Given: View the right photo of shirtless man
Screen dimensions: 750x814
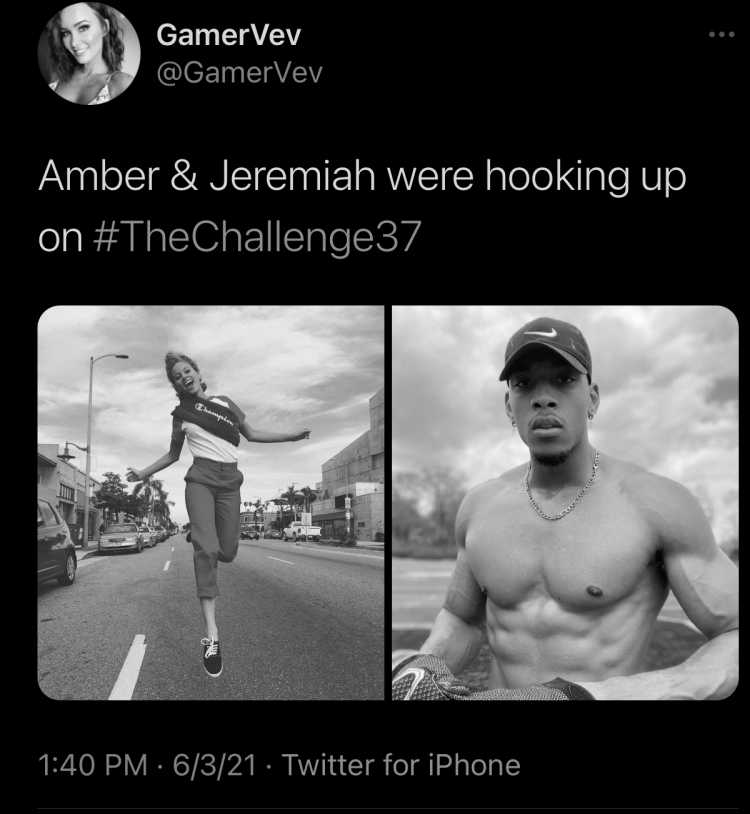Looking at the screenshot, I should [x=565, y=503].
